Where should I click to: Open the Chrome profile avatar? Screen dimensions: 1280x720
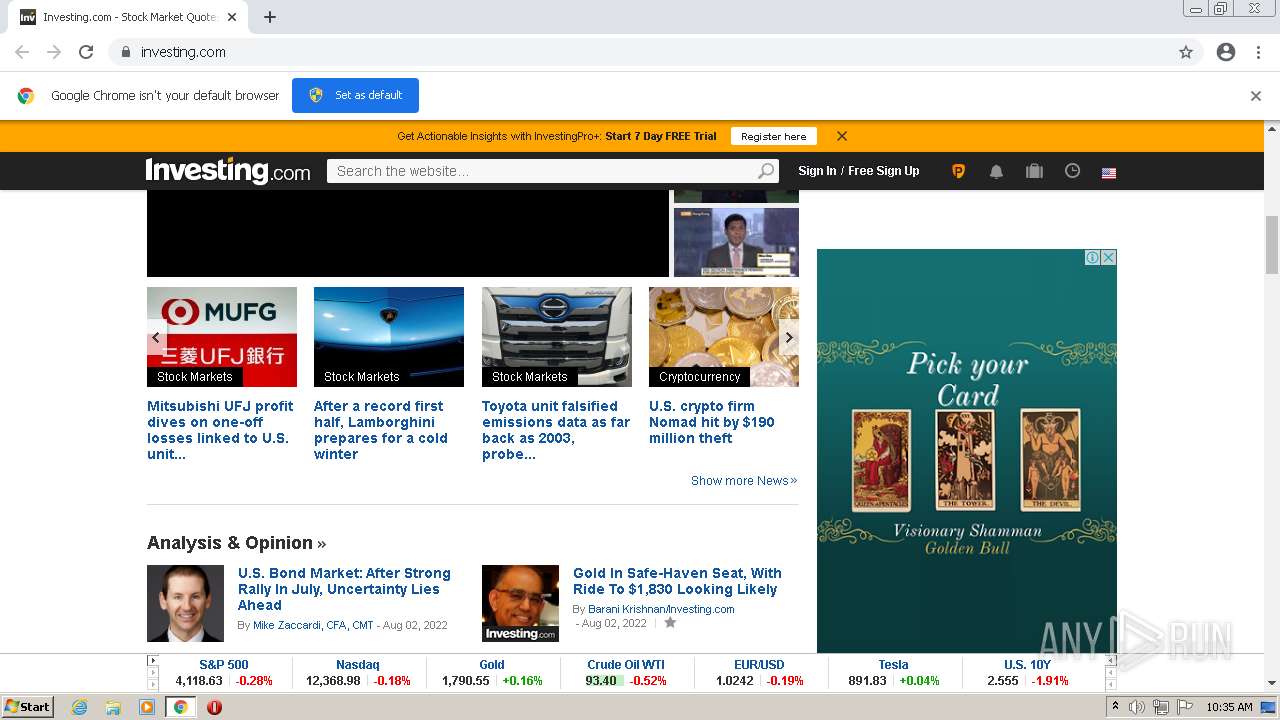1226,52
